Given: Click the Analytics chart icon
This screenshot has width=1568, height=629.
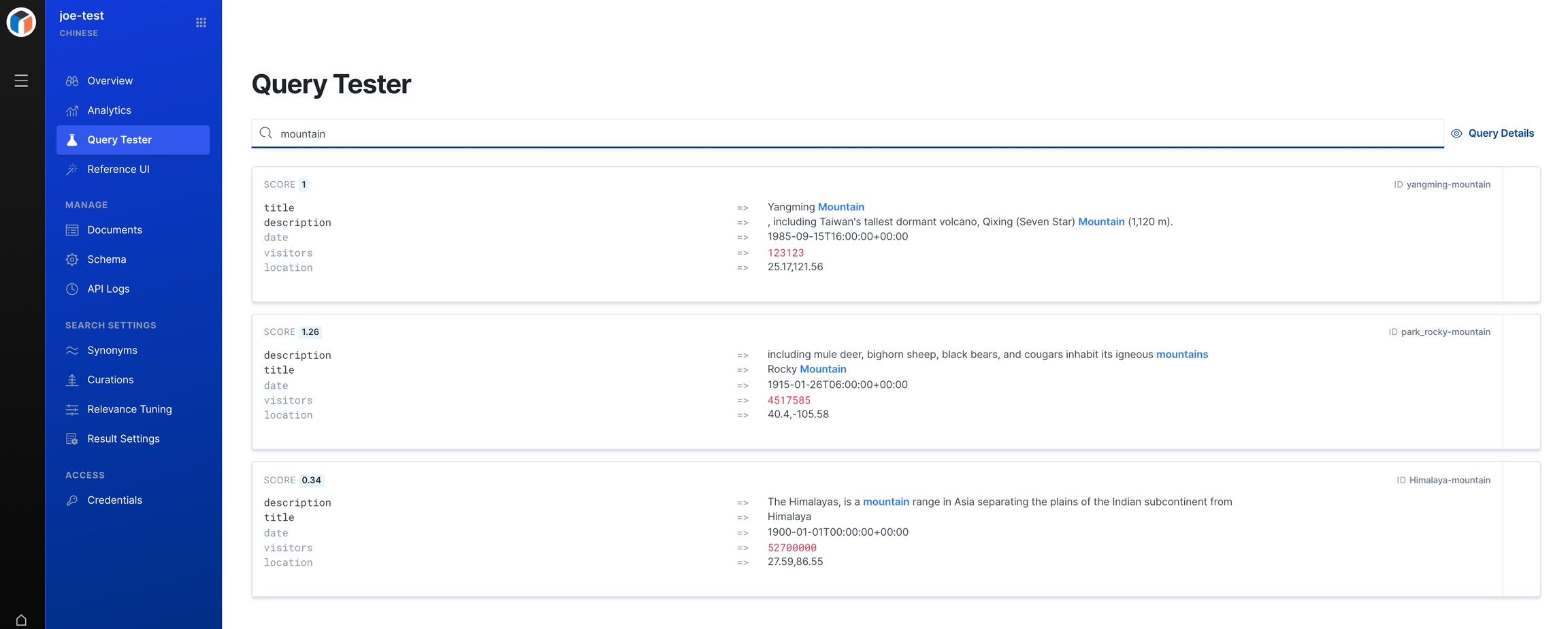Looking at the screenshot, I should 72,111.
